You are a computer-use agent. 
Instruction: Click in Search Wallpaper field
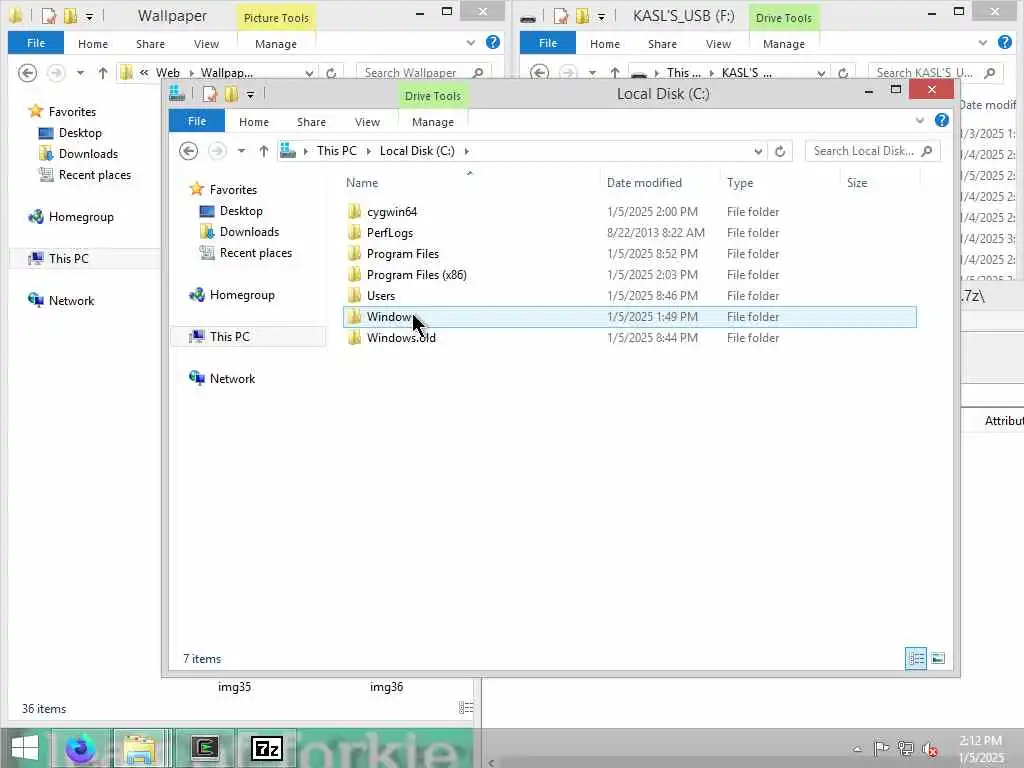point(423,72)
